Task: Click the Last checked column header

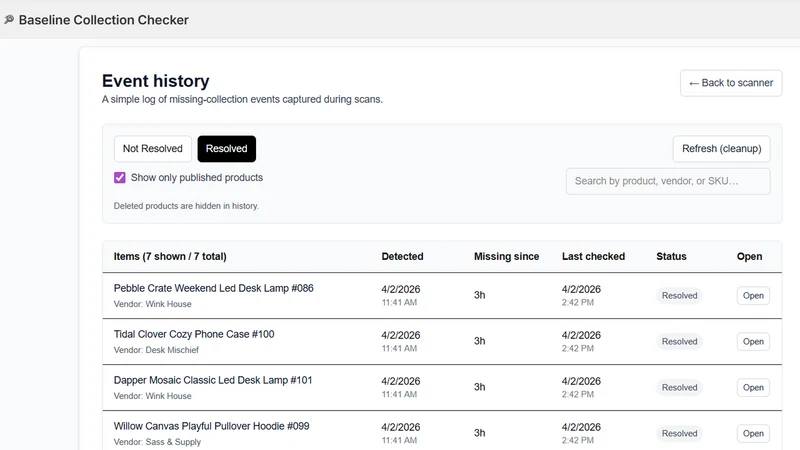Action: click(x=593, y=257)
